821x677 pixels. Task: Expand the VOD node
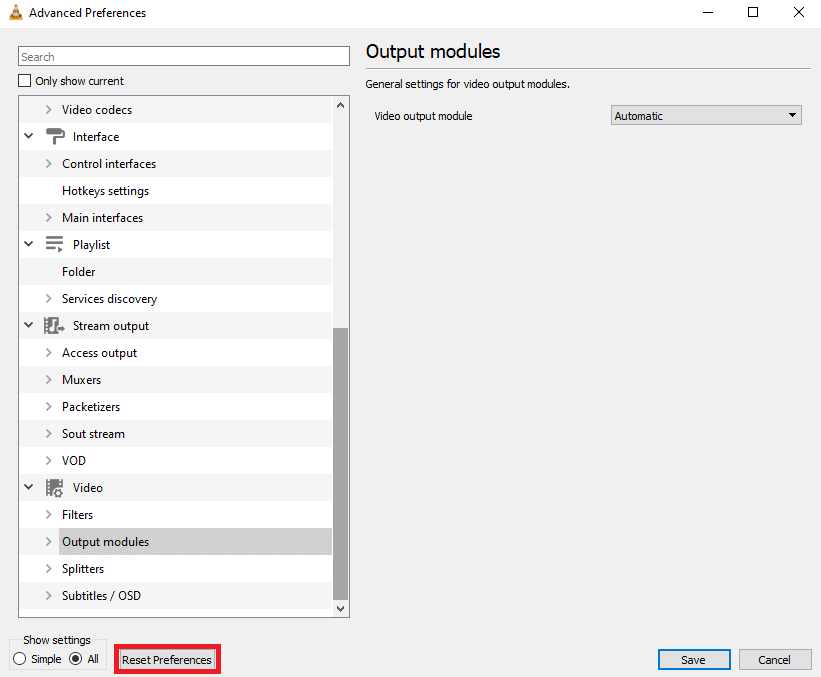point(49,460)
